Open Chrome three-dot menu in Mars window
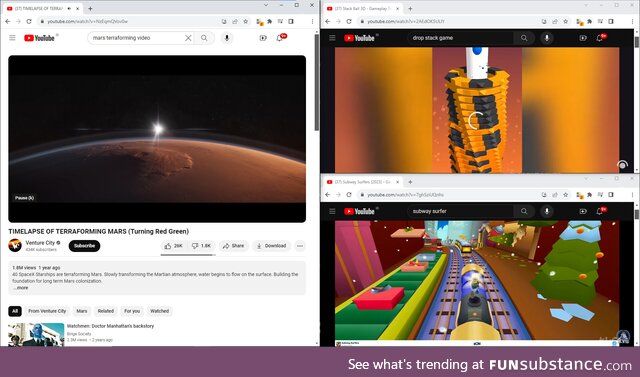This screenshot has height=377, width=640. pos(312,21)
